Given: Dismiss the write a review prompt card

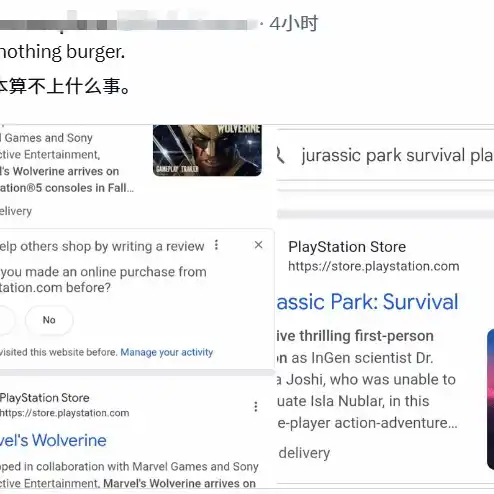Looking at the screenshot, I should click(x=258, y=245).
